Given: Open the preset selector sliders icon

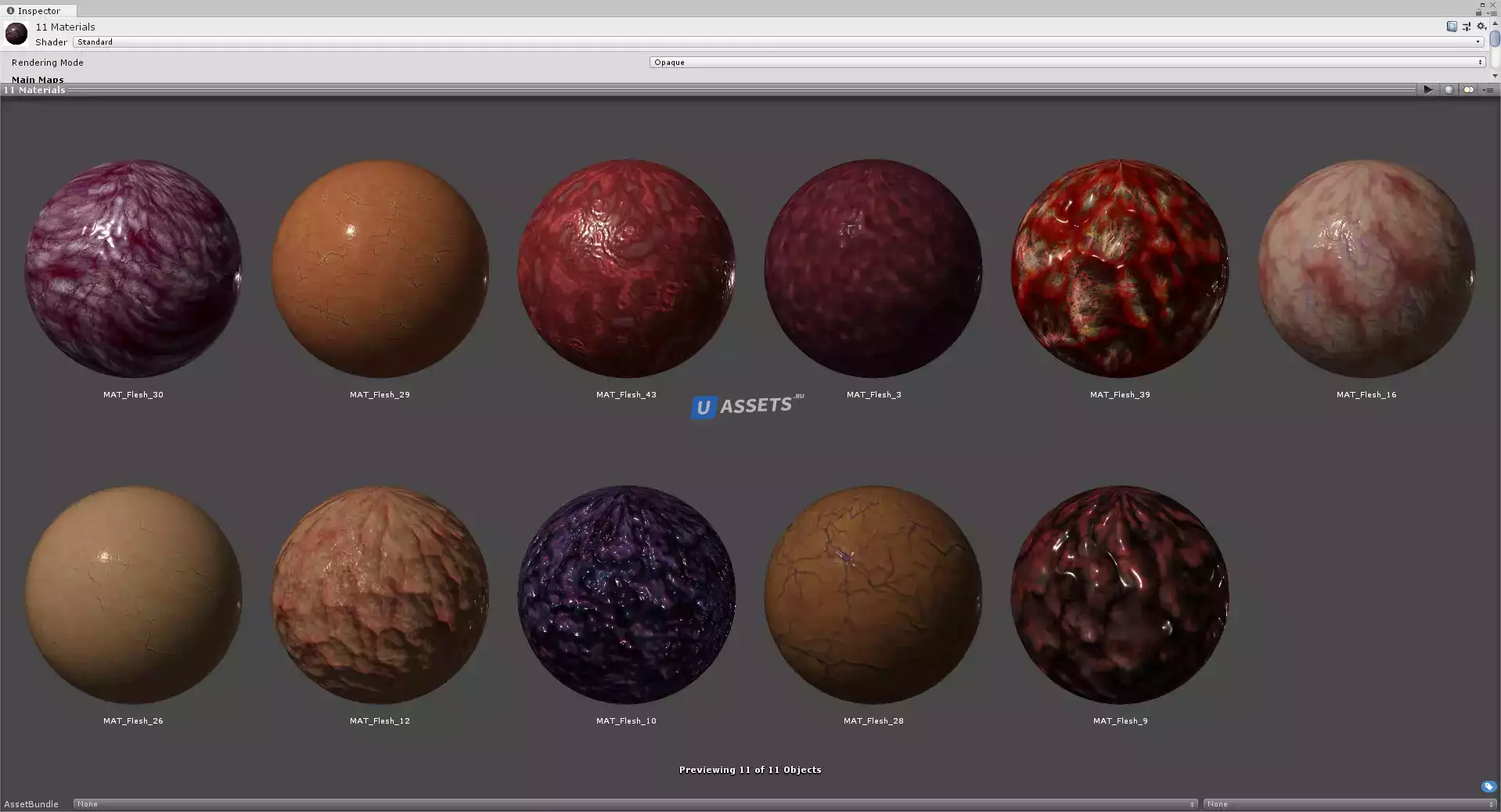Looking at the screenshot, I should click(x=1467, y=27).
